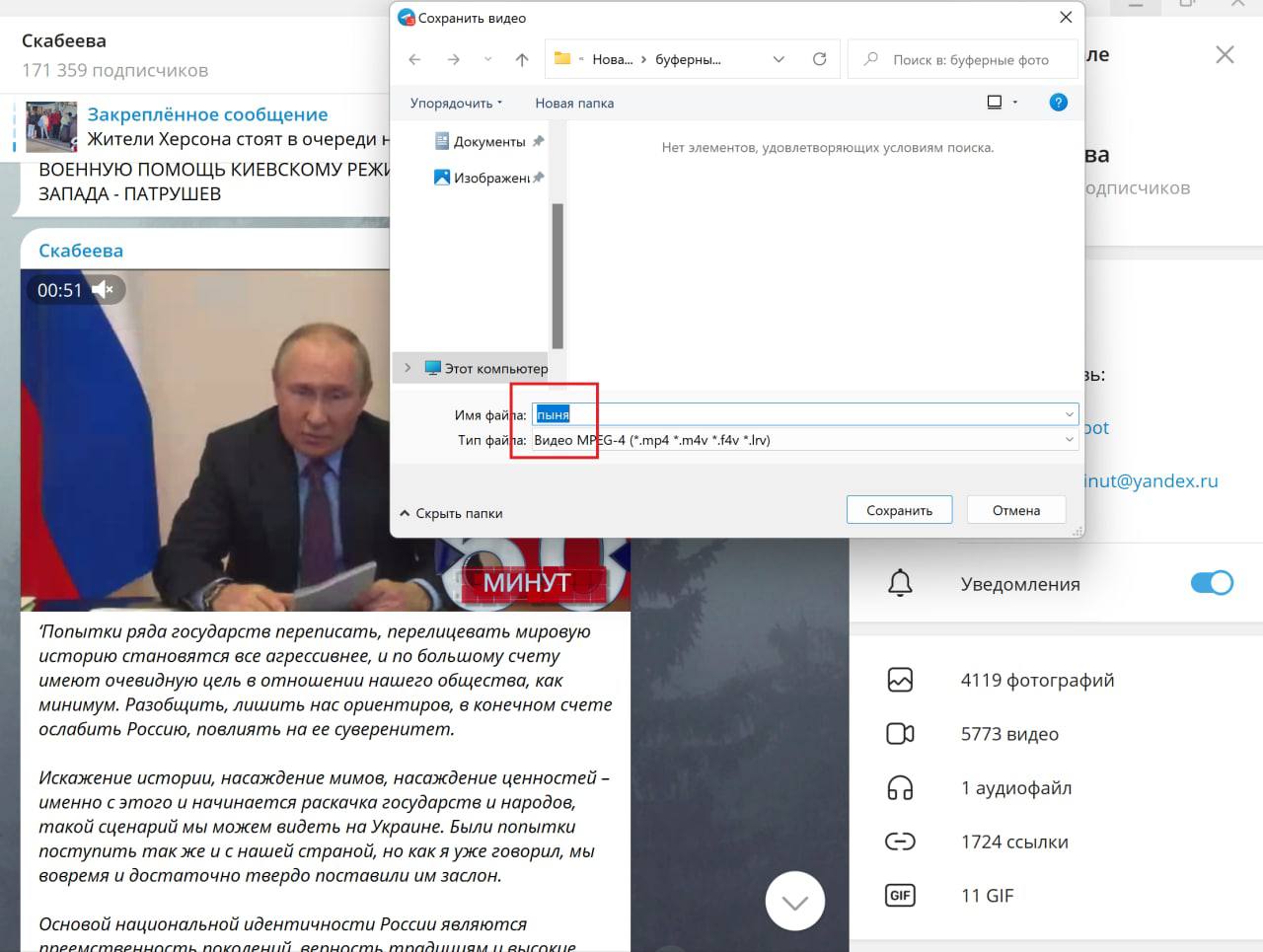1263x952 pixels.
Task: Click the navigation pane vertical scrollbar
Action: 557,276
